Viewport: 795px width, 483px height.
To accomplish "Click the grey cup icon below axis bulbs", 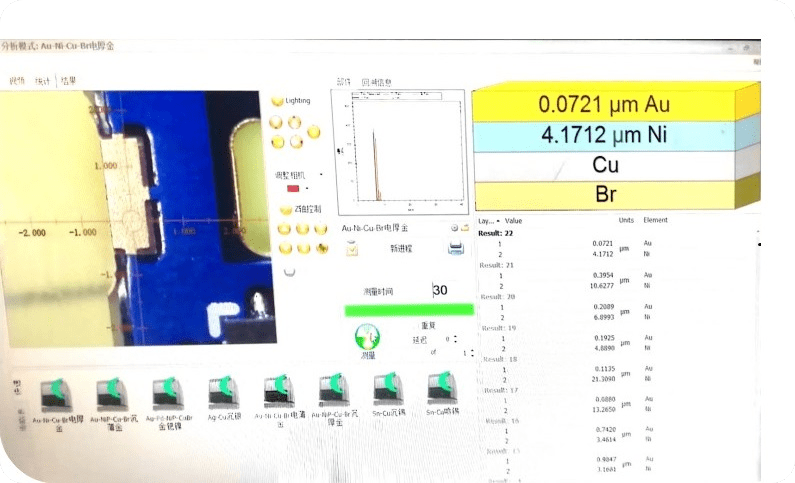I will coord(290,272).
